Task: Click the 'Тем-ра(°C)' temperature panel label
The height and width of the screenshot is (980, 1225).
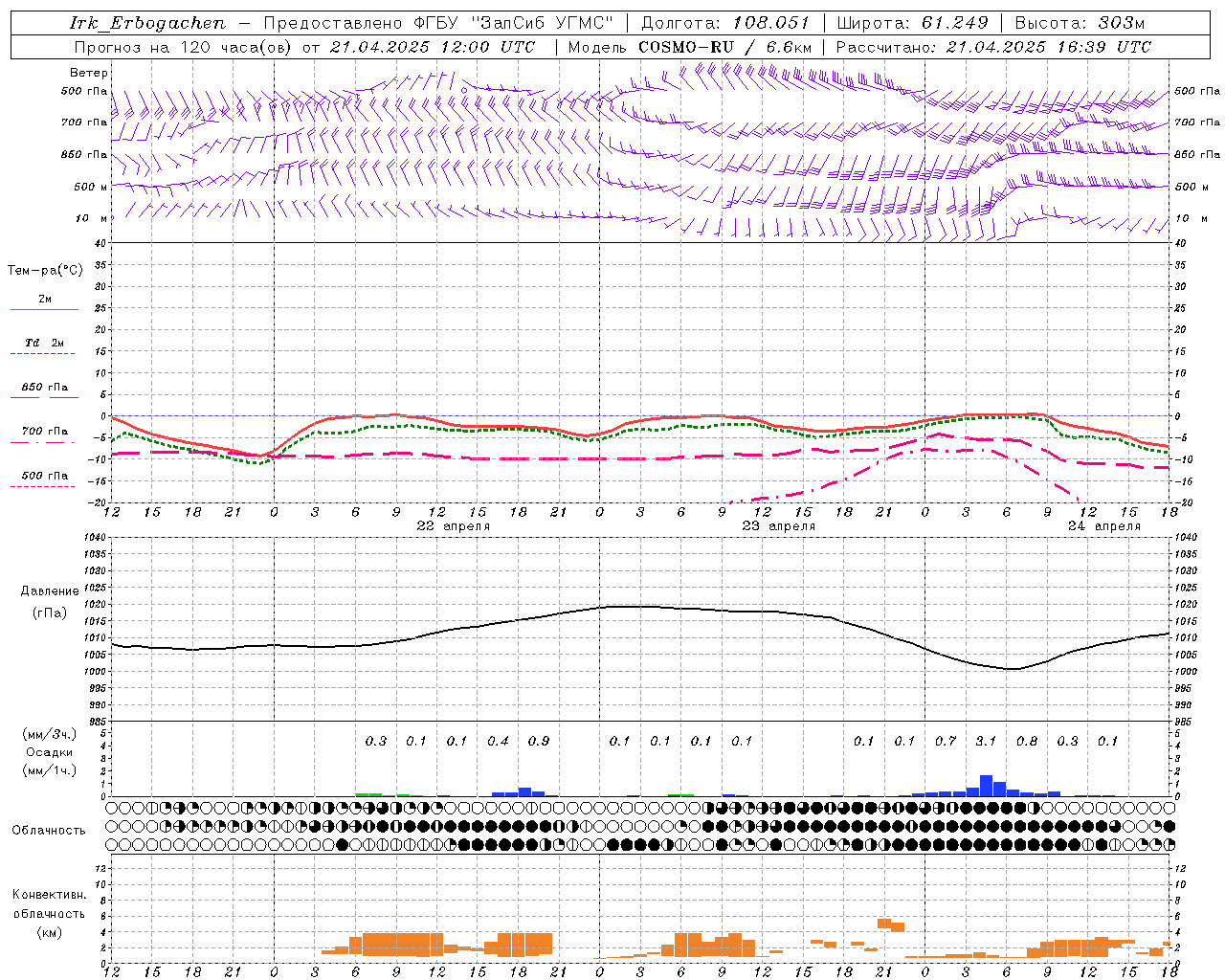Action: click(45, 270)
